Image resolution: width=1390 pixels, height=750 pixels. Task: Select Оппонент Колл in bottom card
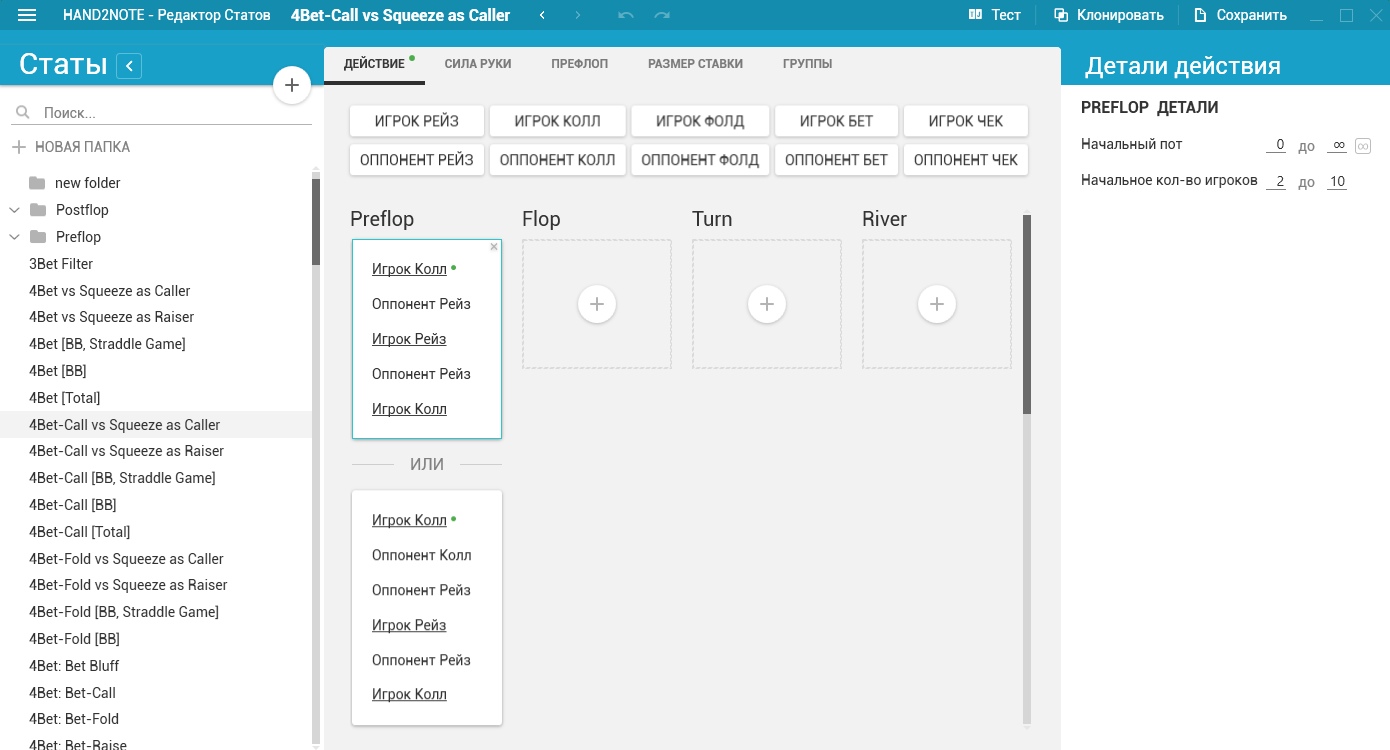[421, 555]
